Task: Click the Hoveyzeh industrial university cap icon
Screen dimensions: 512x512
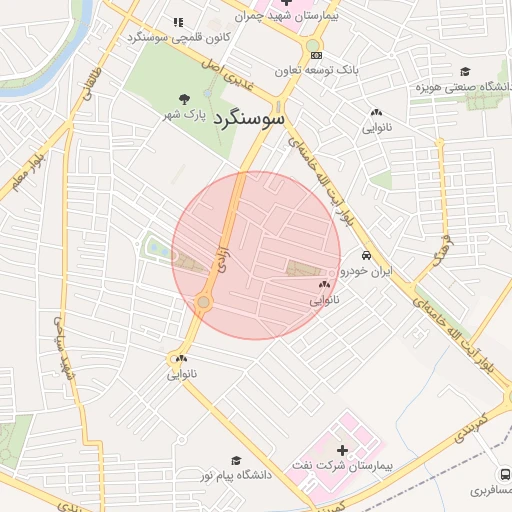Action: [465, 72]
